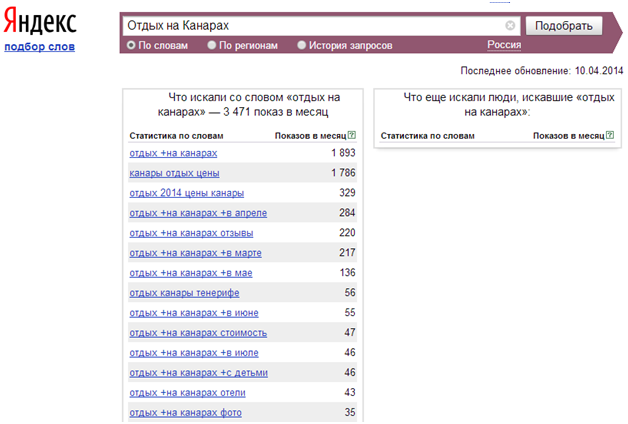
Task: Clear the search field with the X icon
Action: coord(510,26)
